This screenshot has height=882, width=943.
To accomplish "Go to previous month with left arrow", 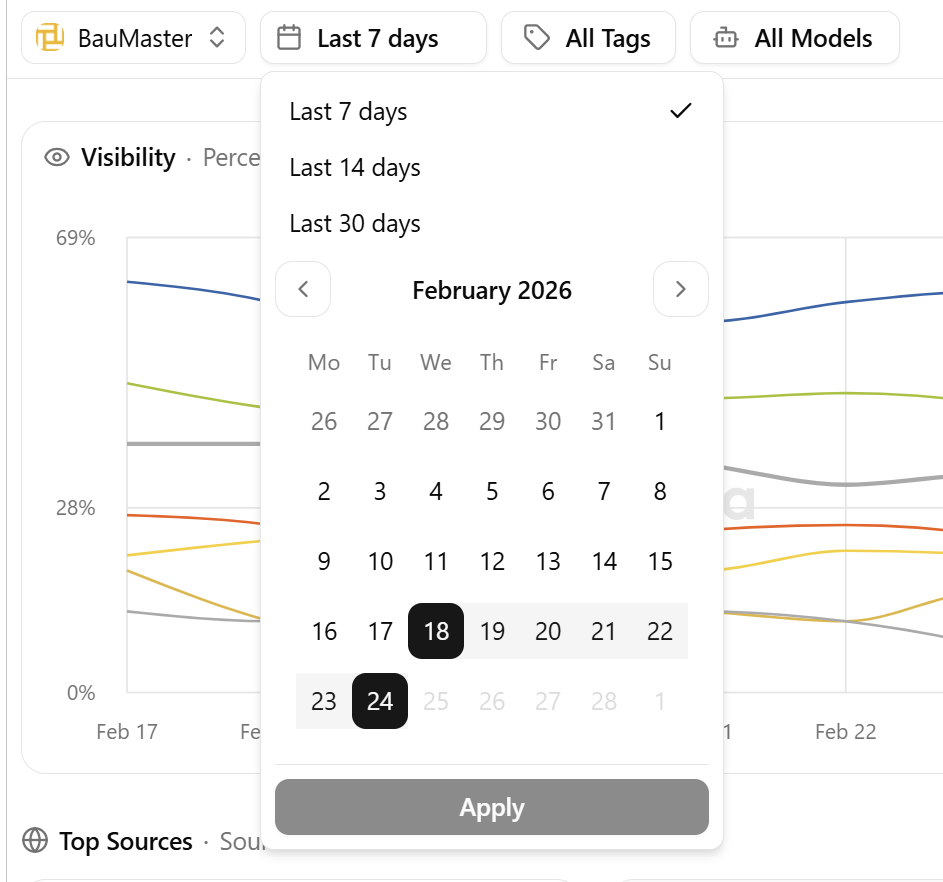I will tap(303, 290).
